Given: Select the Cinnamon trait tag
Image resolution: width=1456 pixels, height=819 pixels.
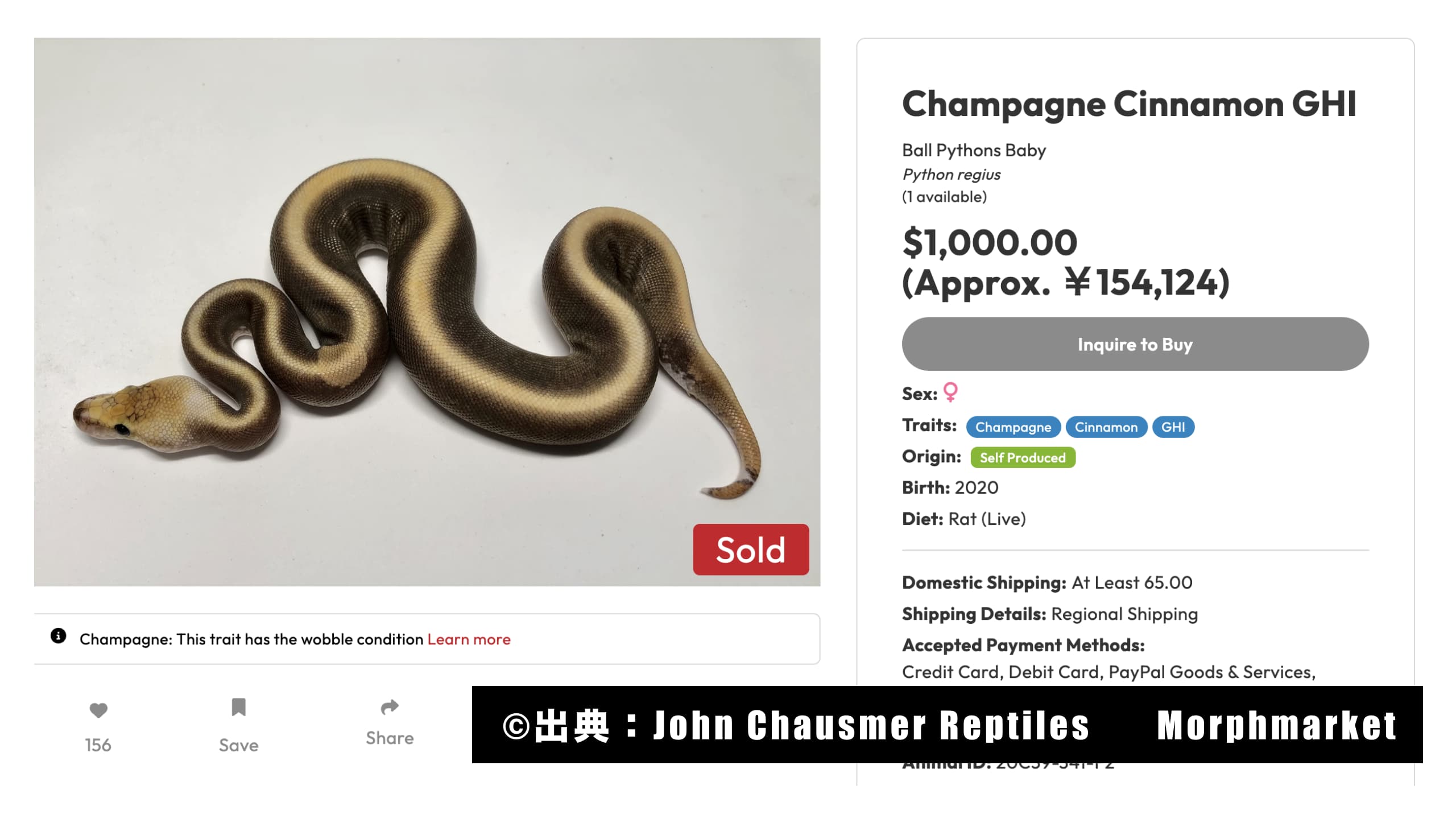Looking at the screenshot, I should 1106,427.
